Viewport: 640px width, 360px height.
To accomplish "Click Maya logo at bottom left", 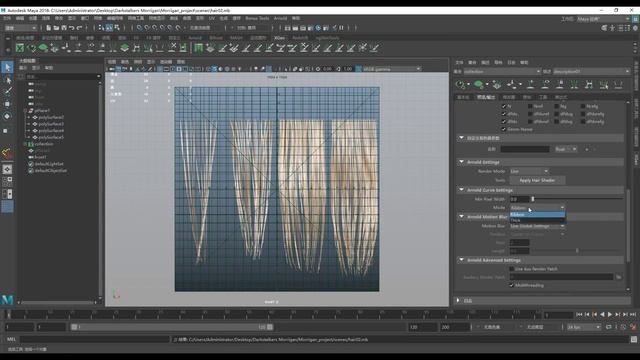I will [x=7, y=300].
